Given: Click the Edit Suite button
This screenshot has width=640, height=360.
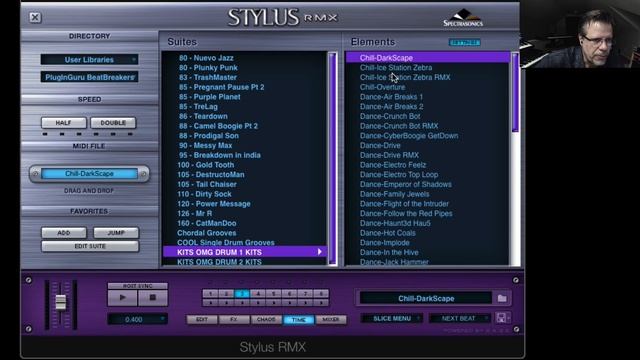Looking at the screenshot, I should click(x=90, y=247).
